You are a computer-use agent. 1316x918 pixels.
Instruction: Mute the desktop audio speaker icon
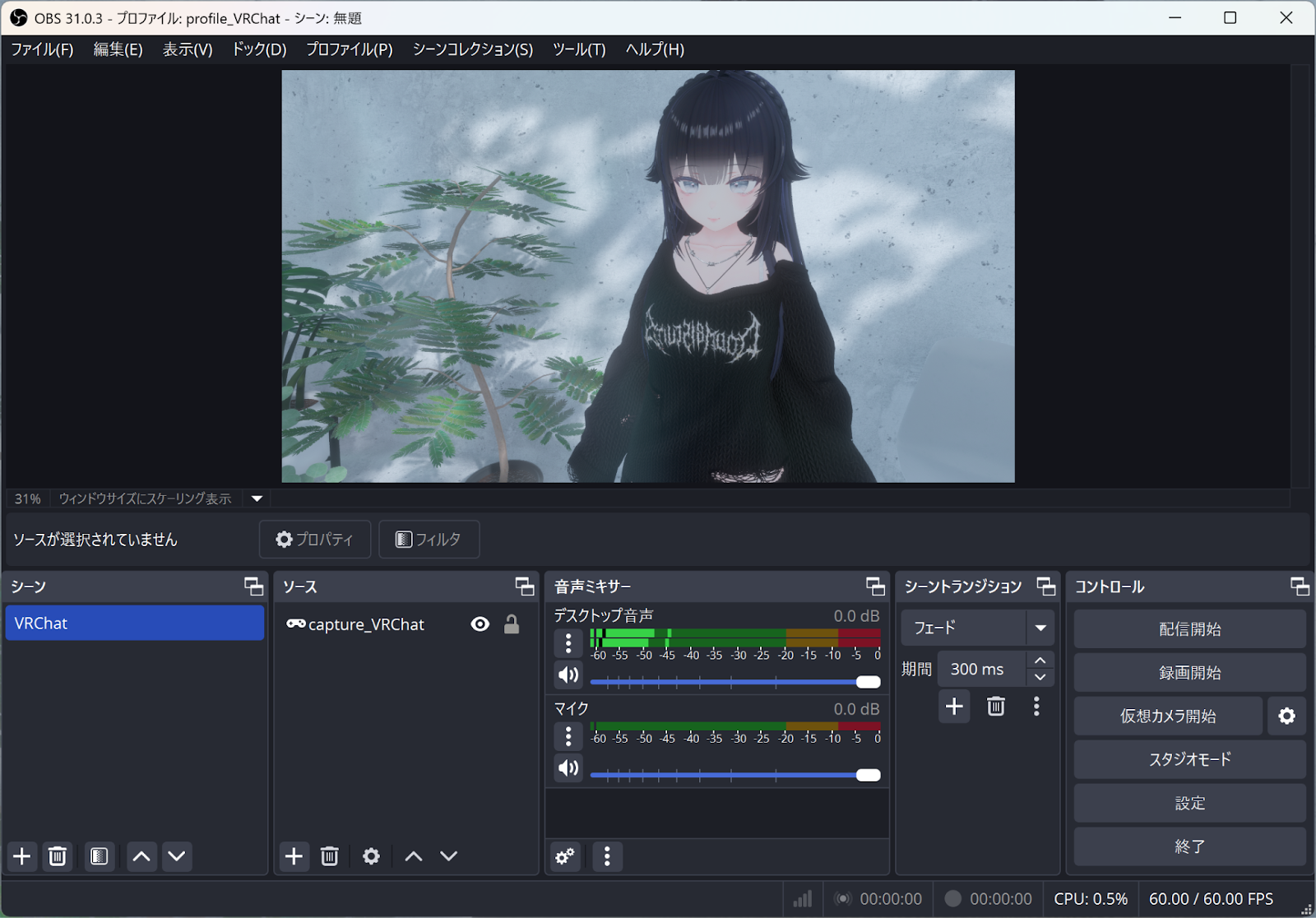tap(568, 675)
